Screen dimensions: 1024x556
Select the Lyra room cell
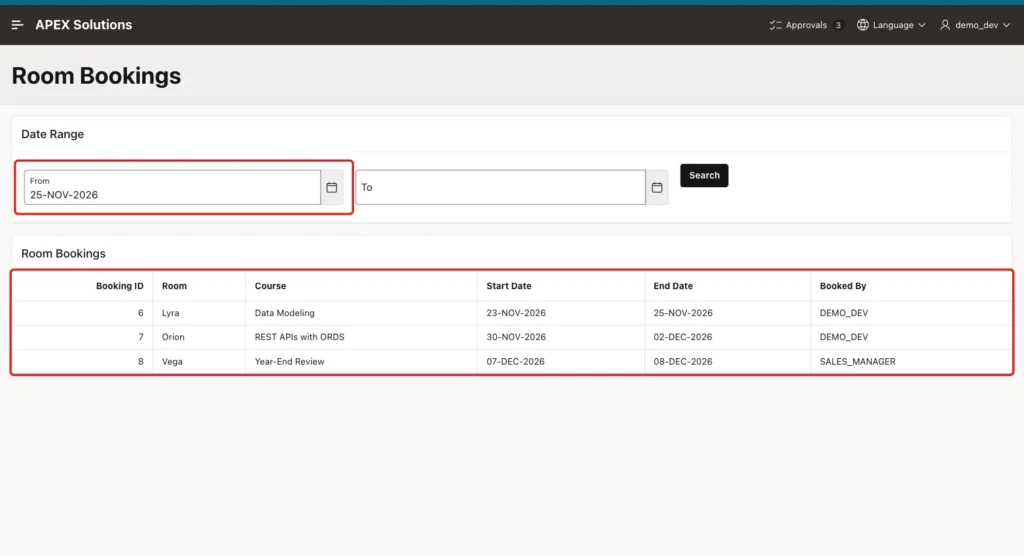click(170, 313)
